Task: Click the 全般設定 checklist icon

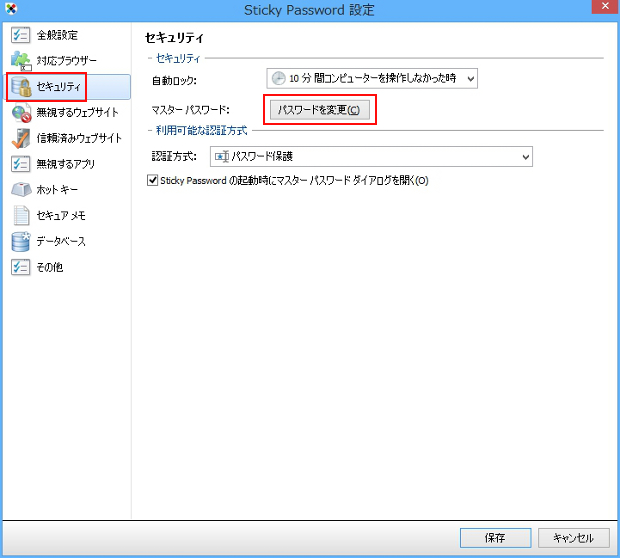Action: 21,35
